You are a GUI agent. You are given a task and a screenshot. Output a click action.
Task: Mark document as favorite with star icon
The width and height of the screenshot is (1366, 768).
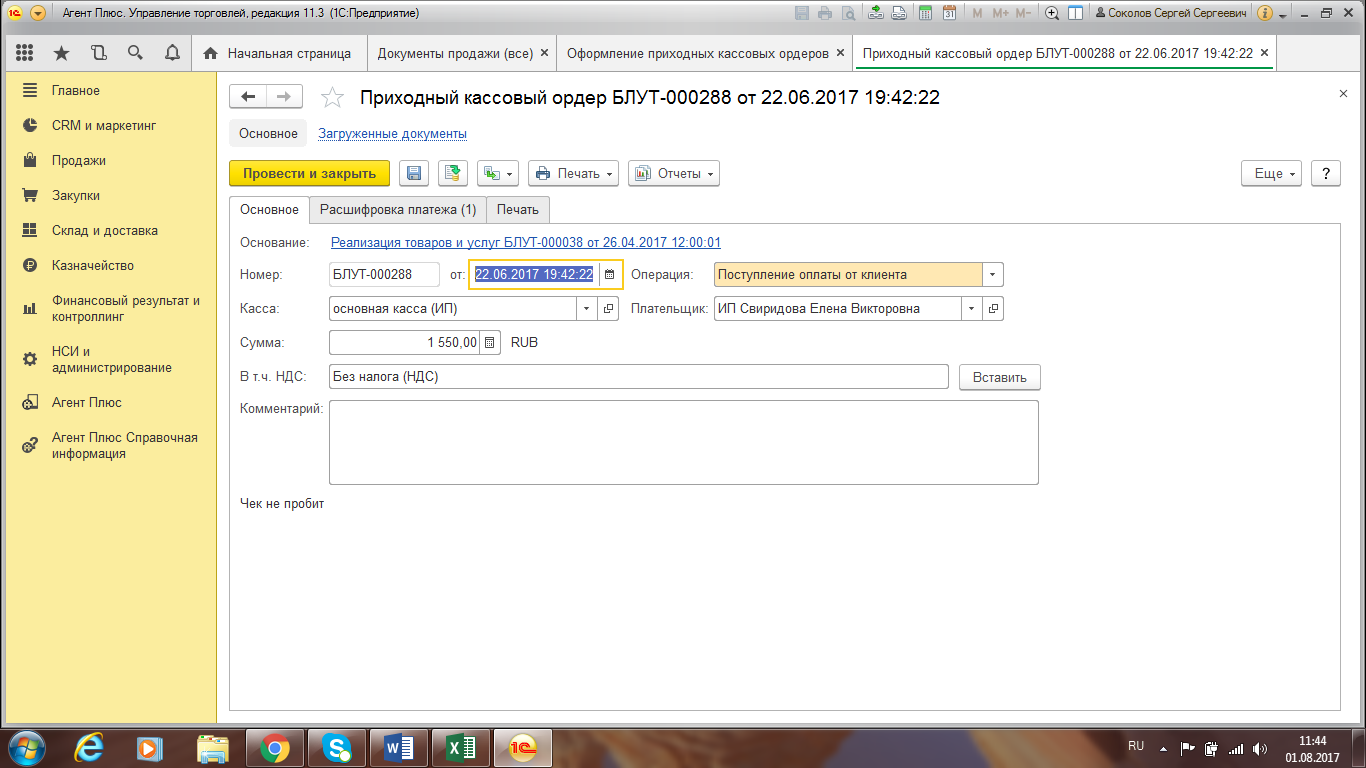pos(331,97)
